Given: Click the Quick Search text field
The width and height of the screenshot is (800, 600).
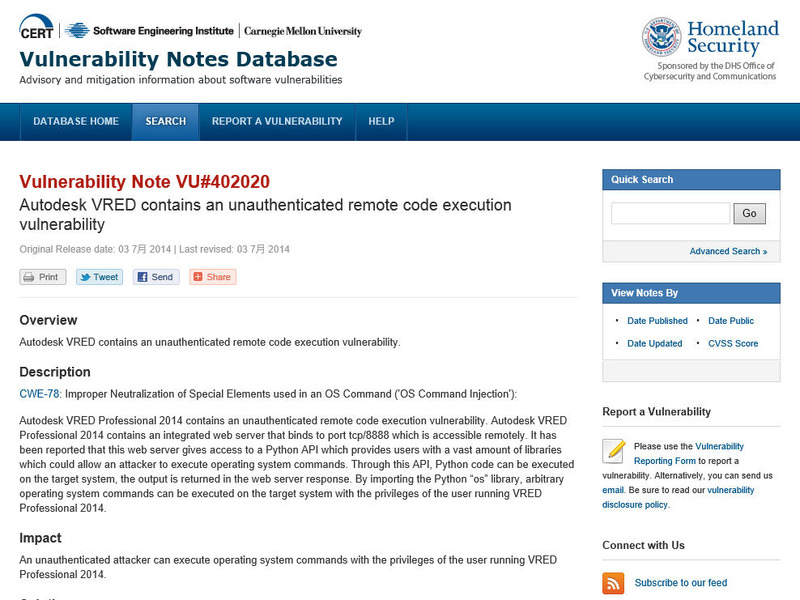Looking at the screenshot, I should (x=670, y=213).
